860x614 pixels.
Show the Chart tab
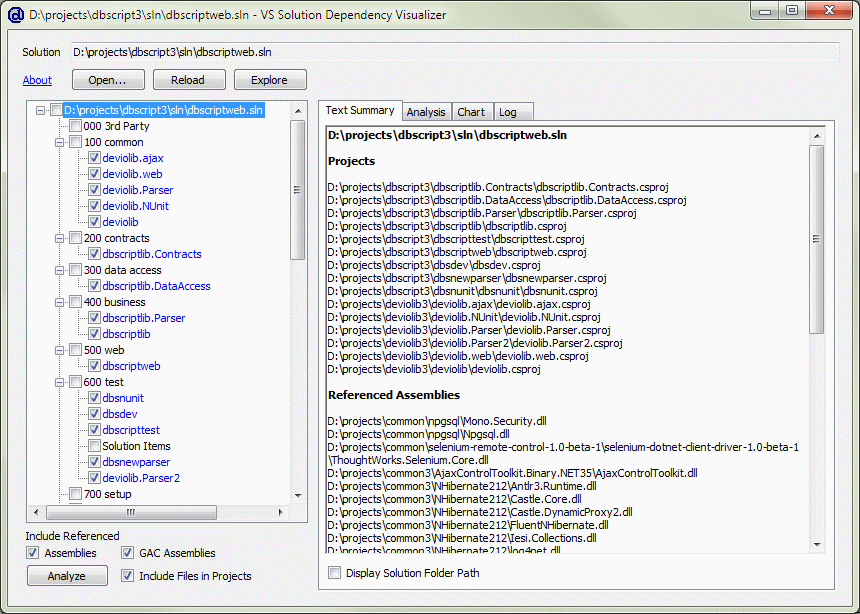click(x=472, y=112)
